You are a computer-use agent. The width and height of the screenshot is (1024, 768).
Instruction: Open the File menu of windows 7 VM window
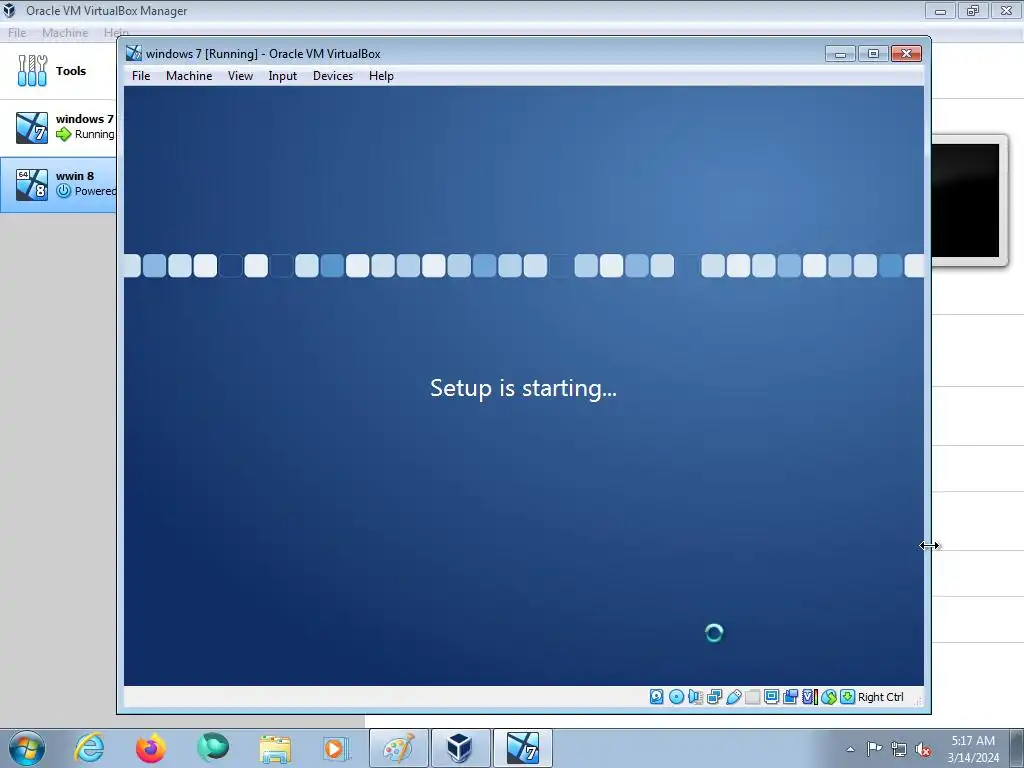coord(141,76)
